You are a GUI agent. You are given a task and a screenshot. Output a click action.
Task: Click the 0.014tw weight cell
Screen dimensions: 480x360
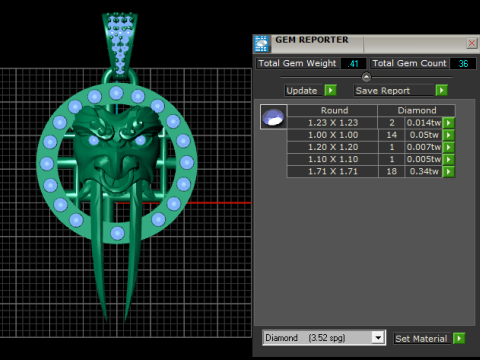coord(423,123)
